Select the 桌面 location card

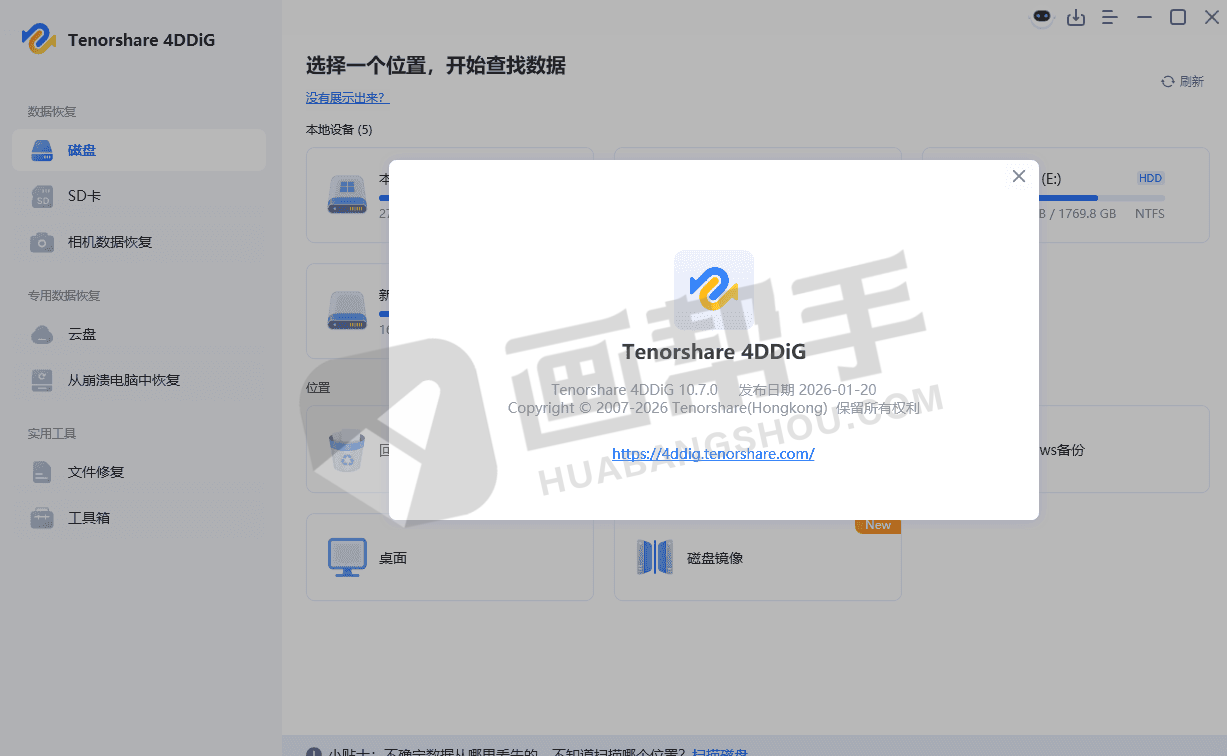(x=450, y=557)
